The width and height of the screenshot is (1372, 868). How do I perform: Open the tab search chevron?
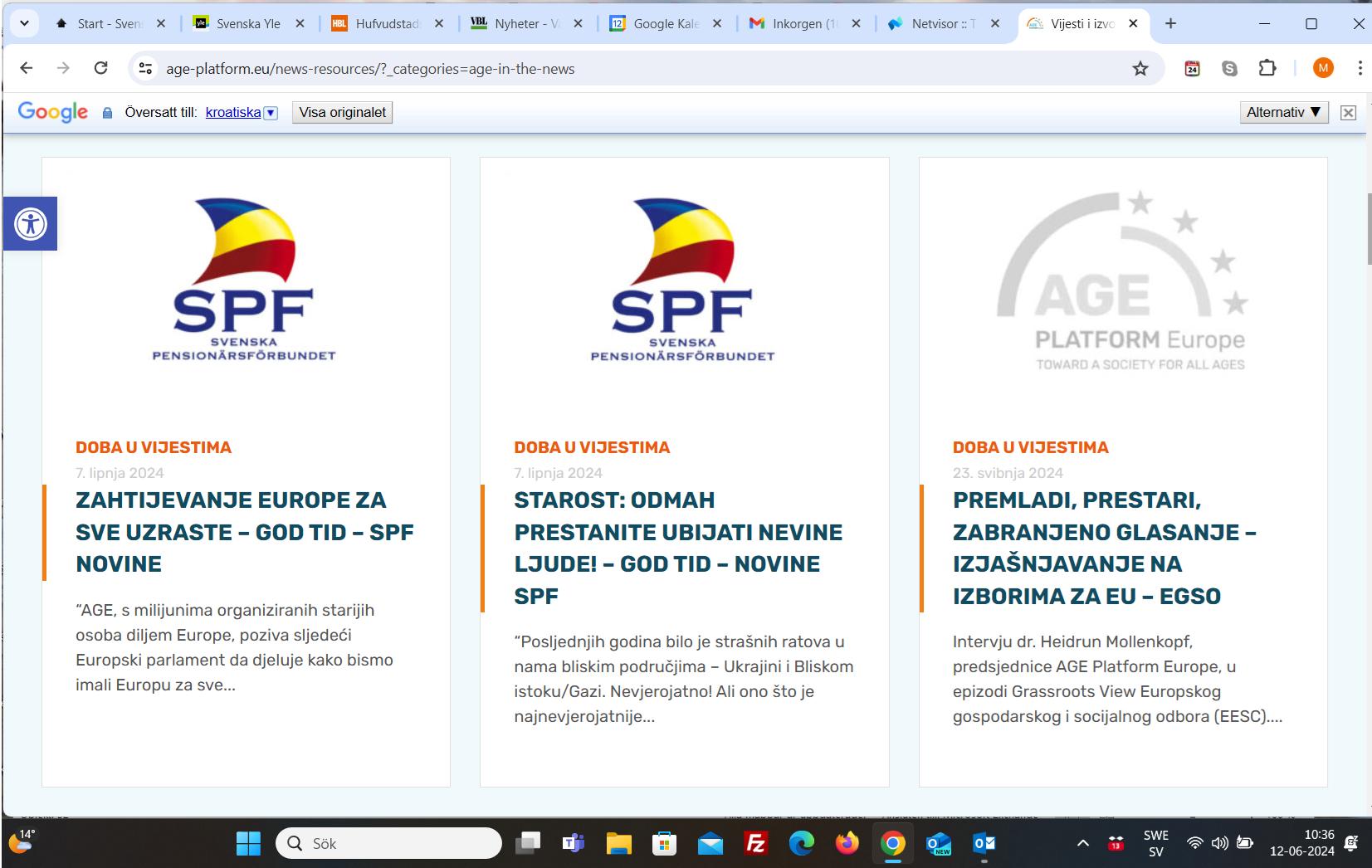tap(23, 23)
